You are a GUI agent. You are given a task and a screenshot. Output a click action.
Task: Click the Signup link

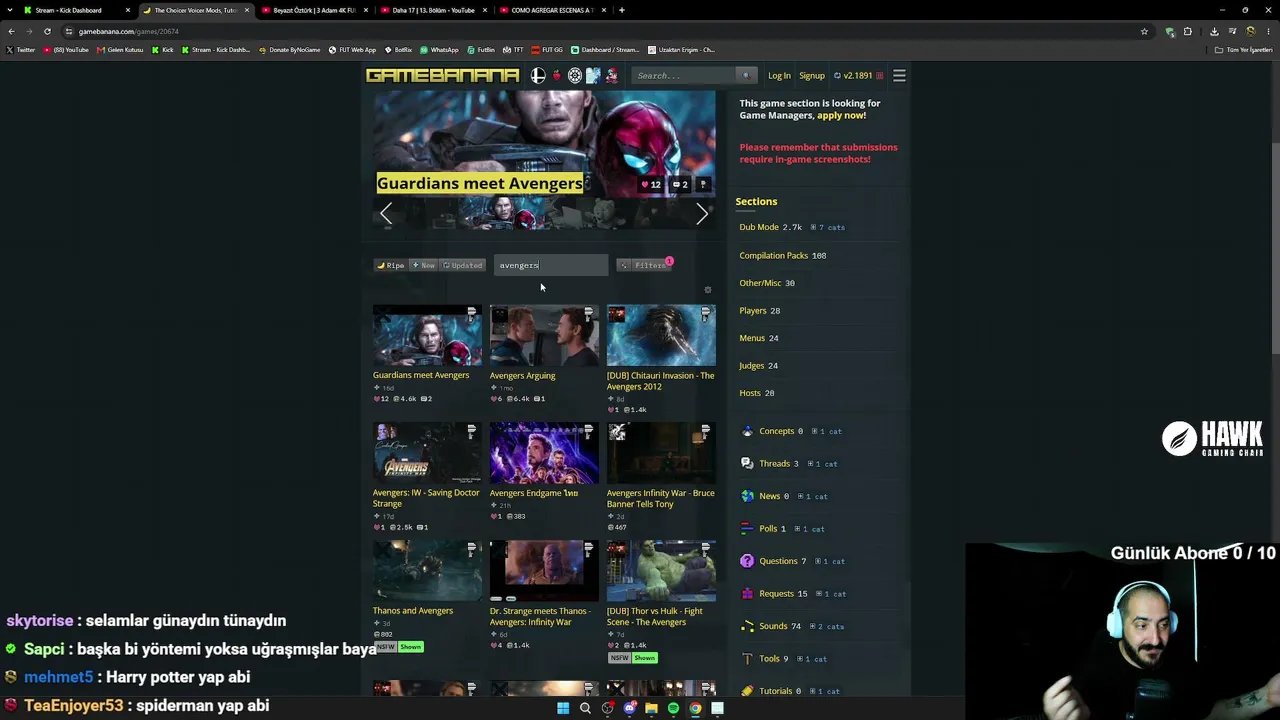point(812,76)
